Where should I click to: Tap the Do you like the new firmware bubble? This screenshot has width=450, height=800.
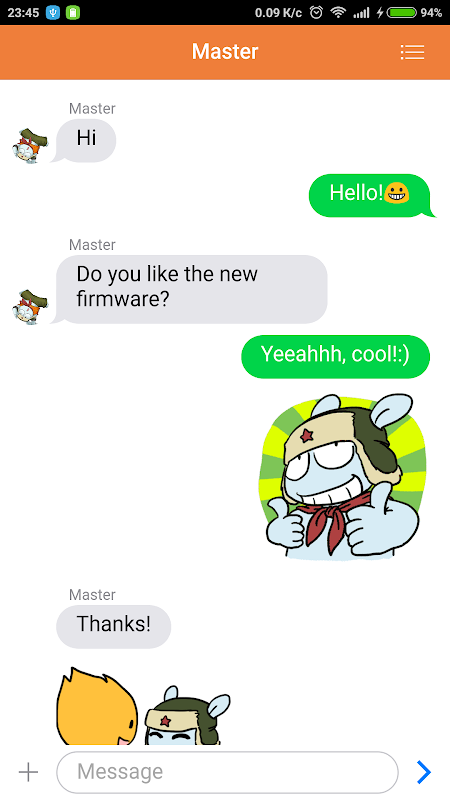point(190,289)
